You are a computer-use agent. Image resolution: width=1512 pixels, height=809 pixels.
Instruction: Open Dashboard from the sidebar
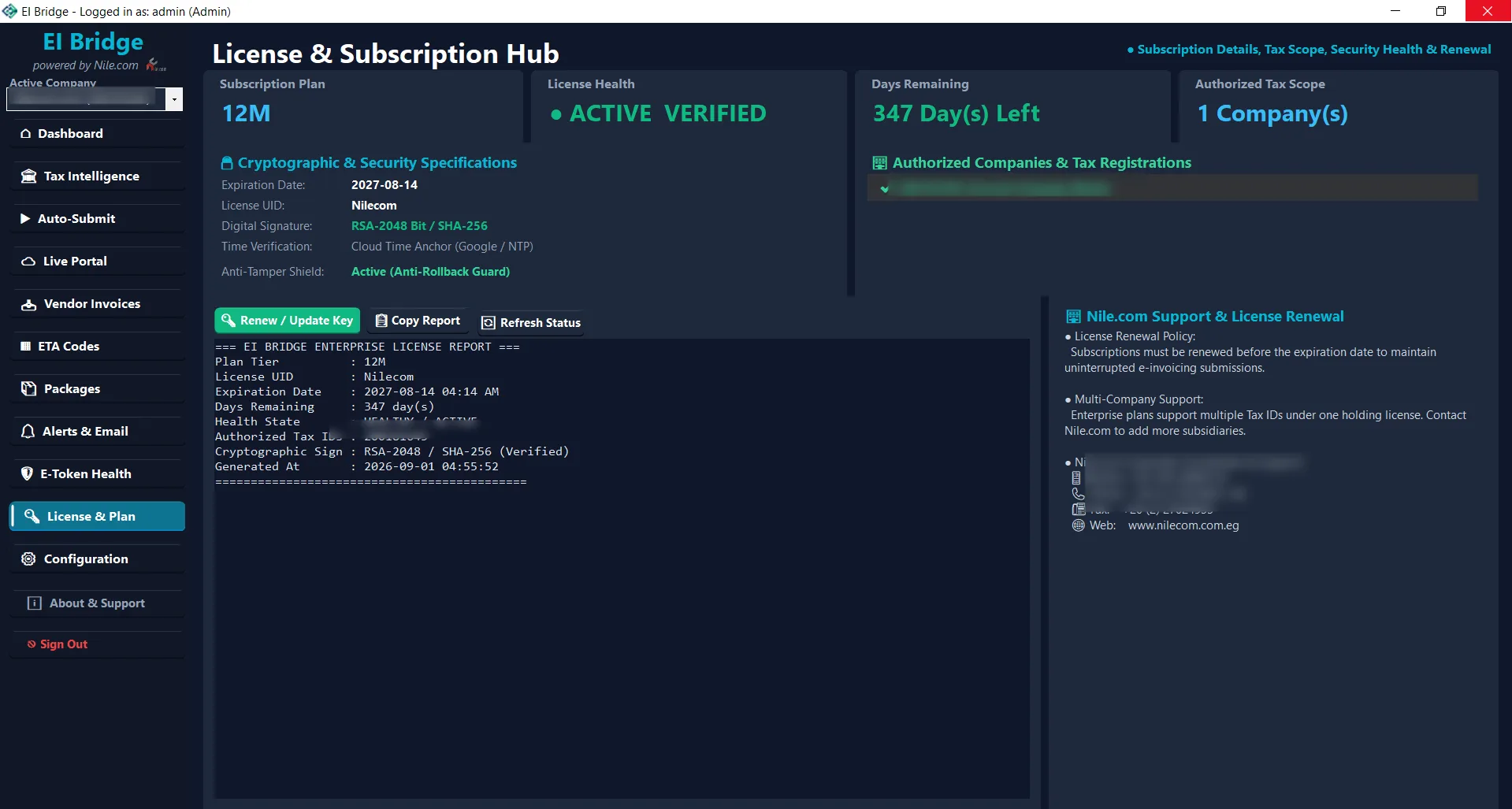97,134
